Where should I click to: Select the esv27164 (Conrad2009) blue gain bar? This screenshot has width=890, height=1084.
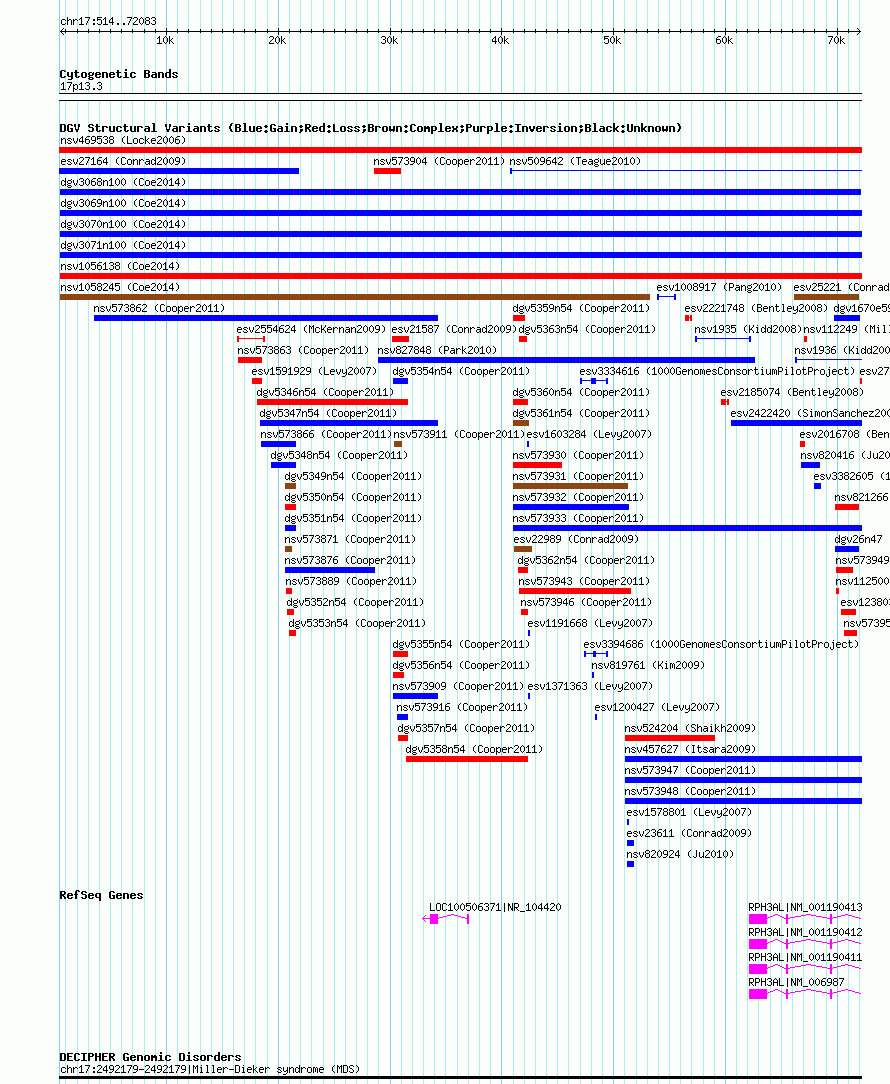point(179,171)
